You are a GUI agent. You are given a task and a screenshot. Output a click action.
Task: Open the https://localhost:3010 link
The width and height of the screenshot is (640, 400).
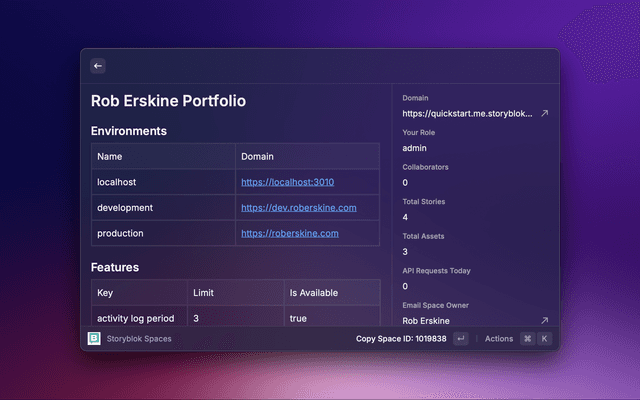pos(287,182)
